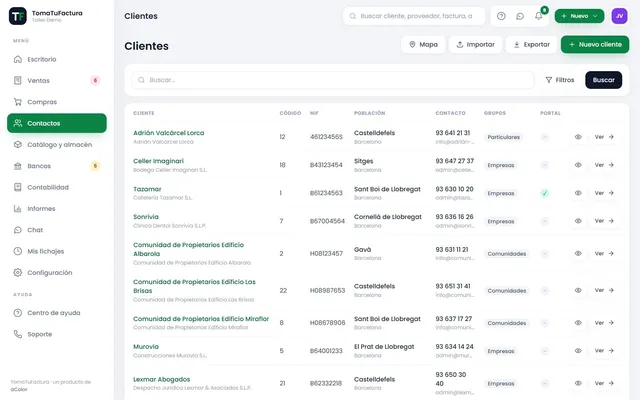The image size is (640, 400).
Task: Click the Compras cart icon
Action: pyautogui.click(x=18, y=102)
